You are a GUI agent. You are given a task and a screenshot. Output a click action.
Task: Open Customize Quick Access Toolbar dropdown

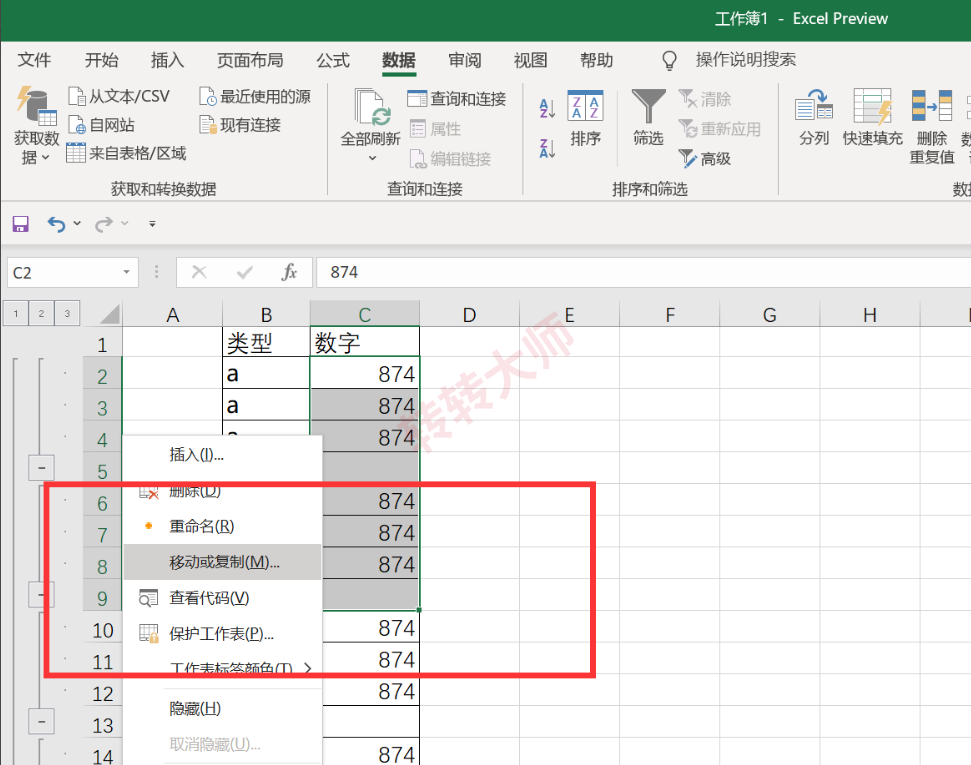152,224
